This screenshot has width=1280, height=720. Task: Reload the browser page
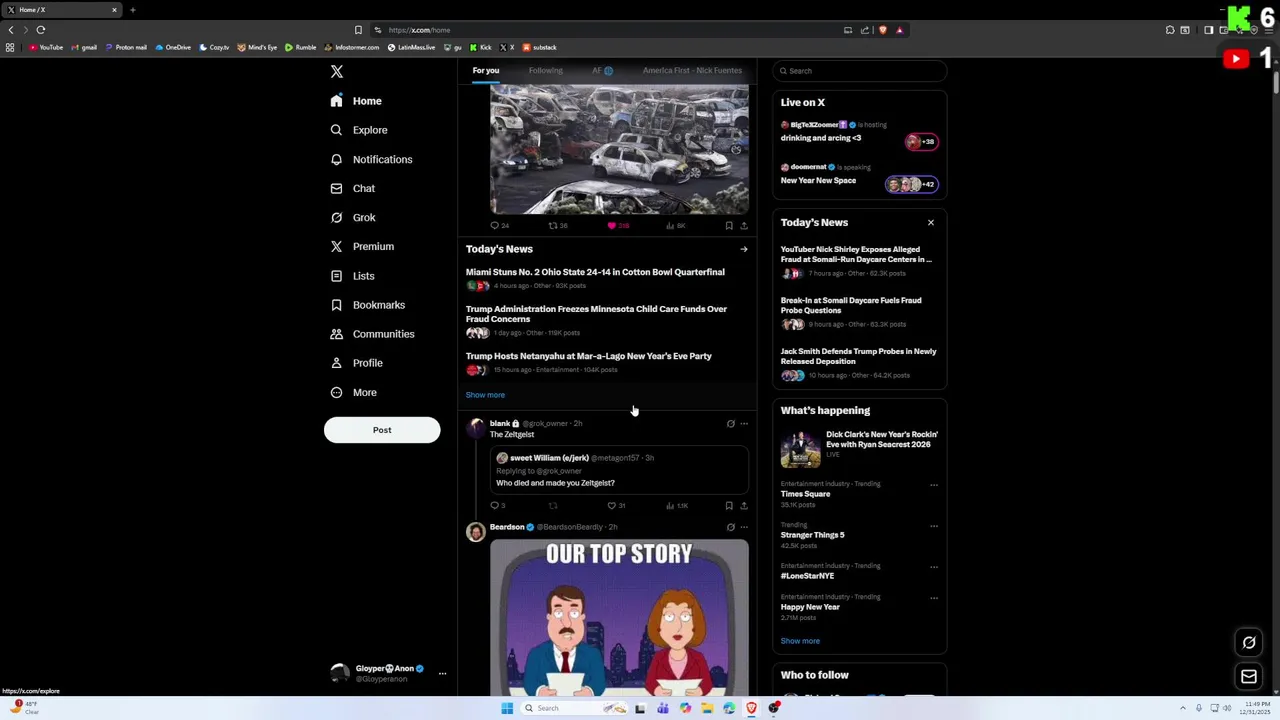click(41, 30)
